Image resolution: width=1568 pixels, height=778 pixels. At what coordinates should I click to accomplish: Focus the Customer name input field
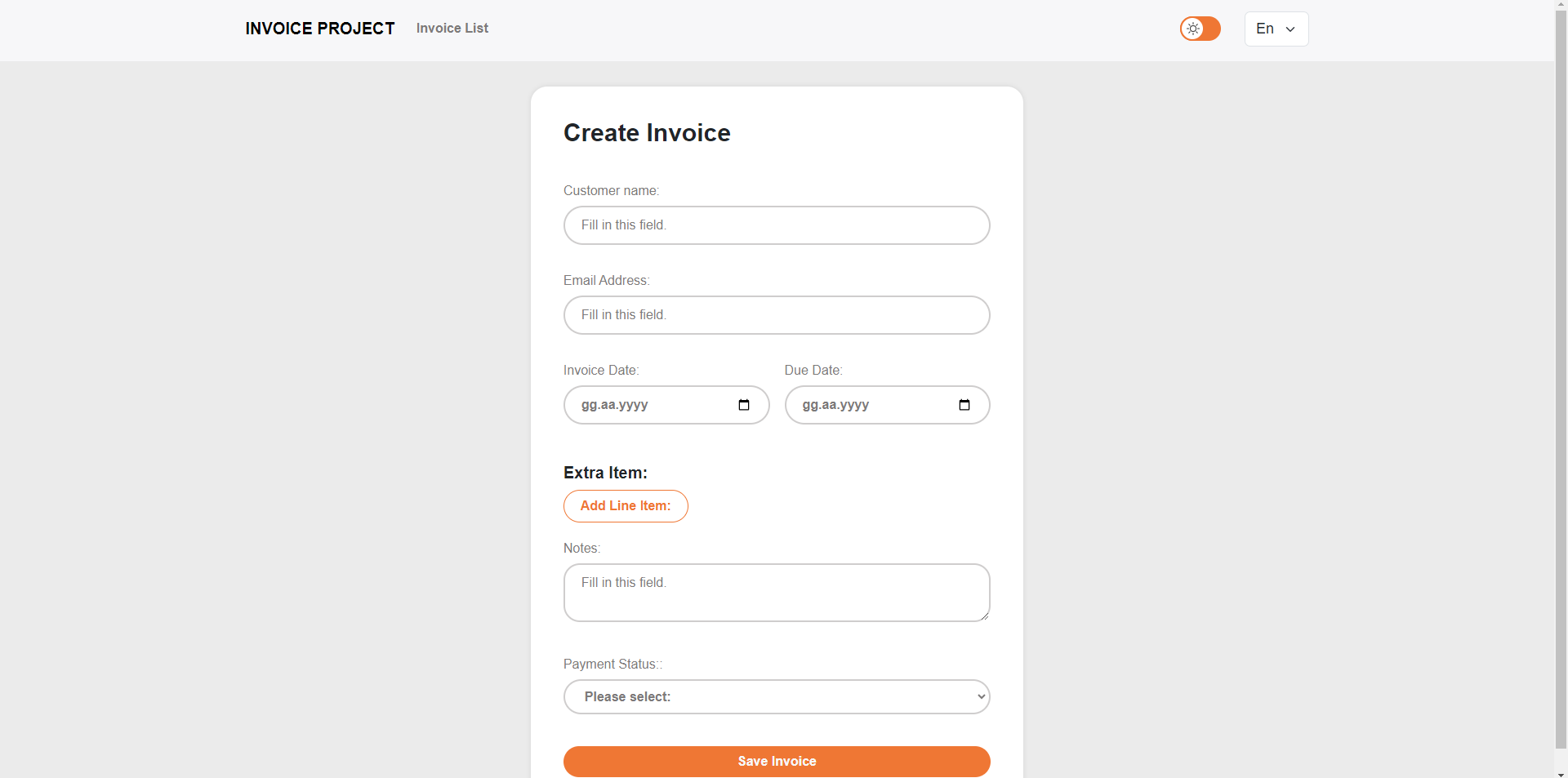coord(777,225)
